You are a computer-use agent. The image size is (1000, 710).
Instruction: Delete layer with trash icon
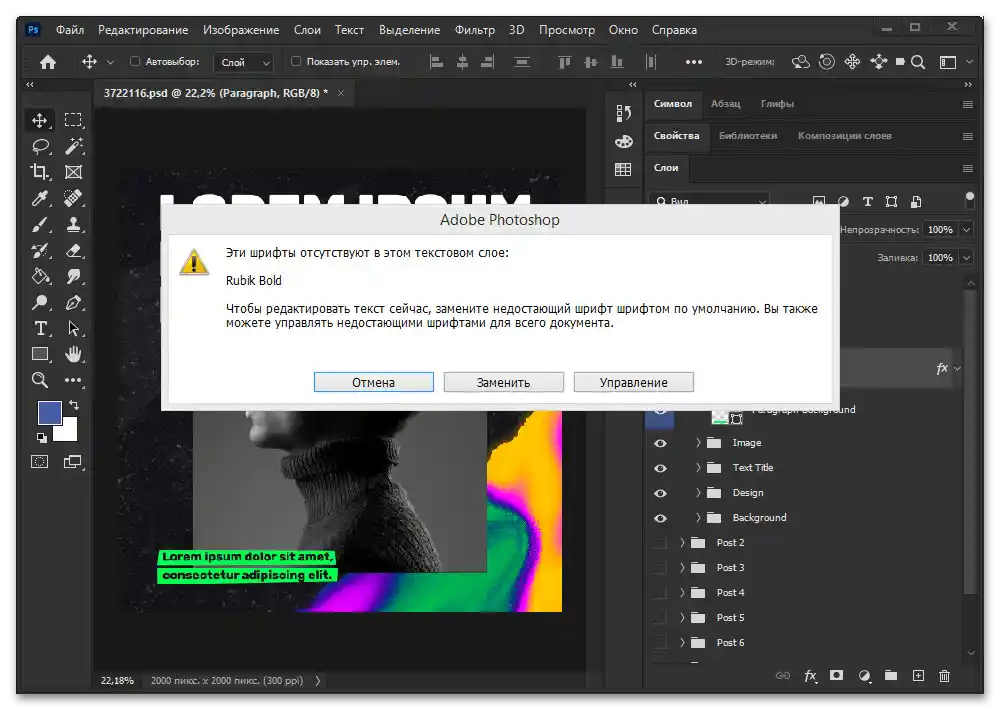point(945,676)
